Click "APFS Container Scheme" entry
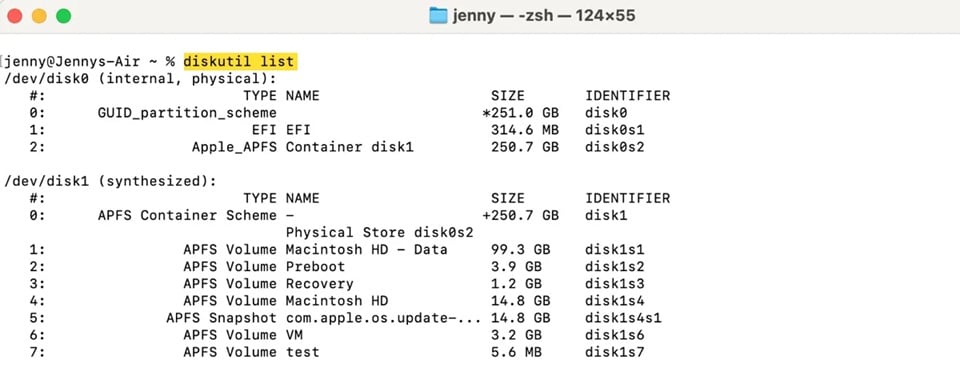Screen dimensions: 960x367 [187, 216]
